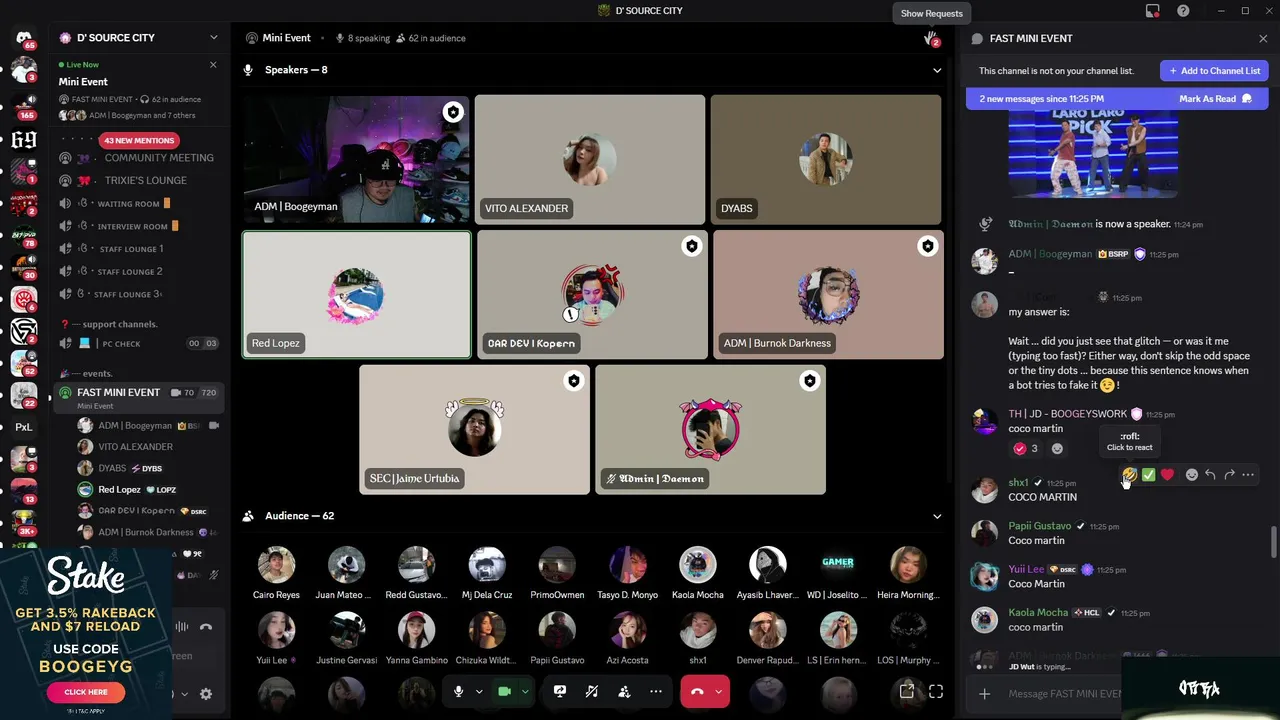Screen dimensions: 1280x720
Task: Enter full screen stage view
Action: point(936,691)
